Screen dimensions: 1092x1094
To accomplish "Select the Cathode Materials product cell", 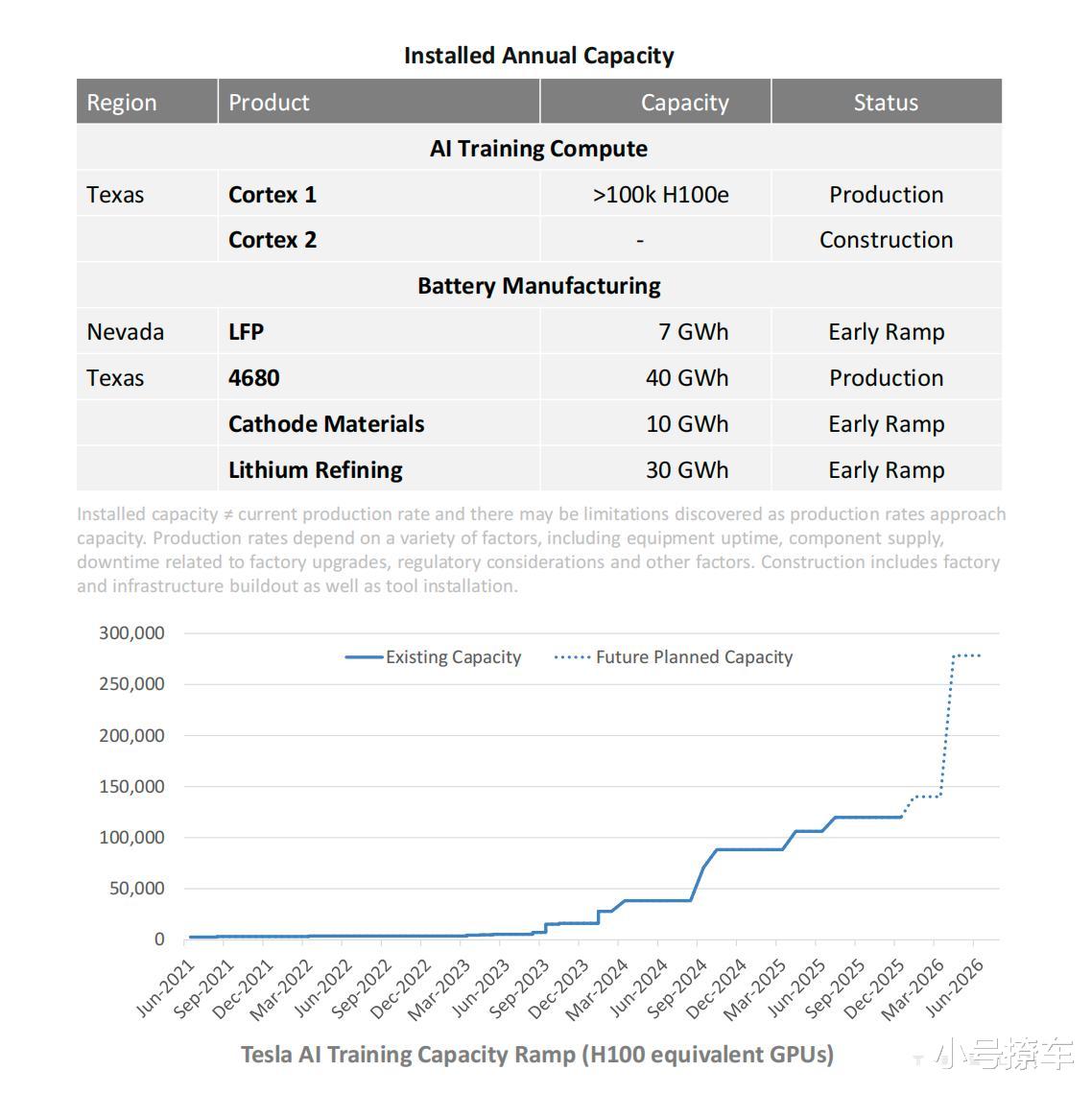I will pos(326,424).
